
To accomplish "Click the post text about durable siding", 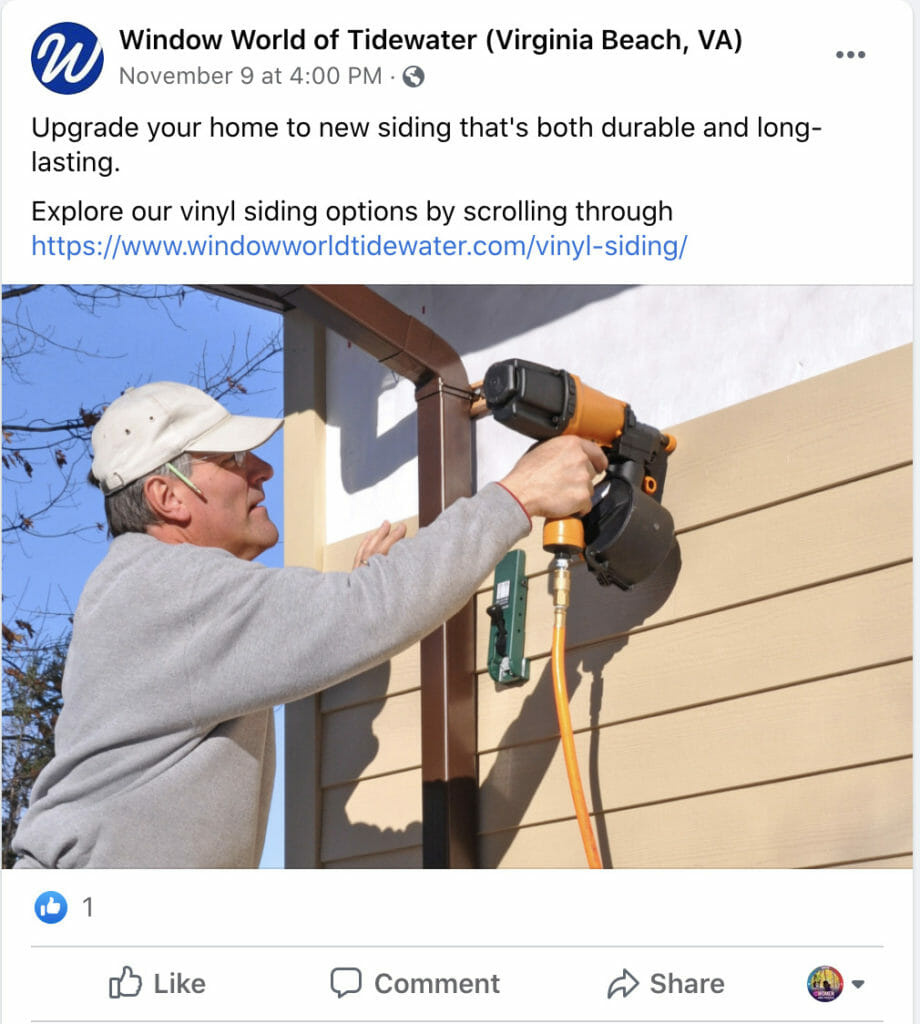I will [x=426, y=144].
